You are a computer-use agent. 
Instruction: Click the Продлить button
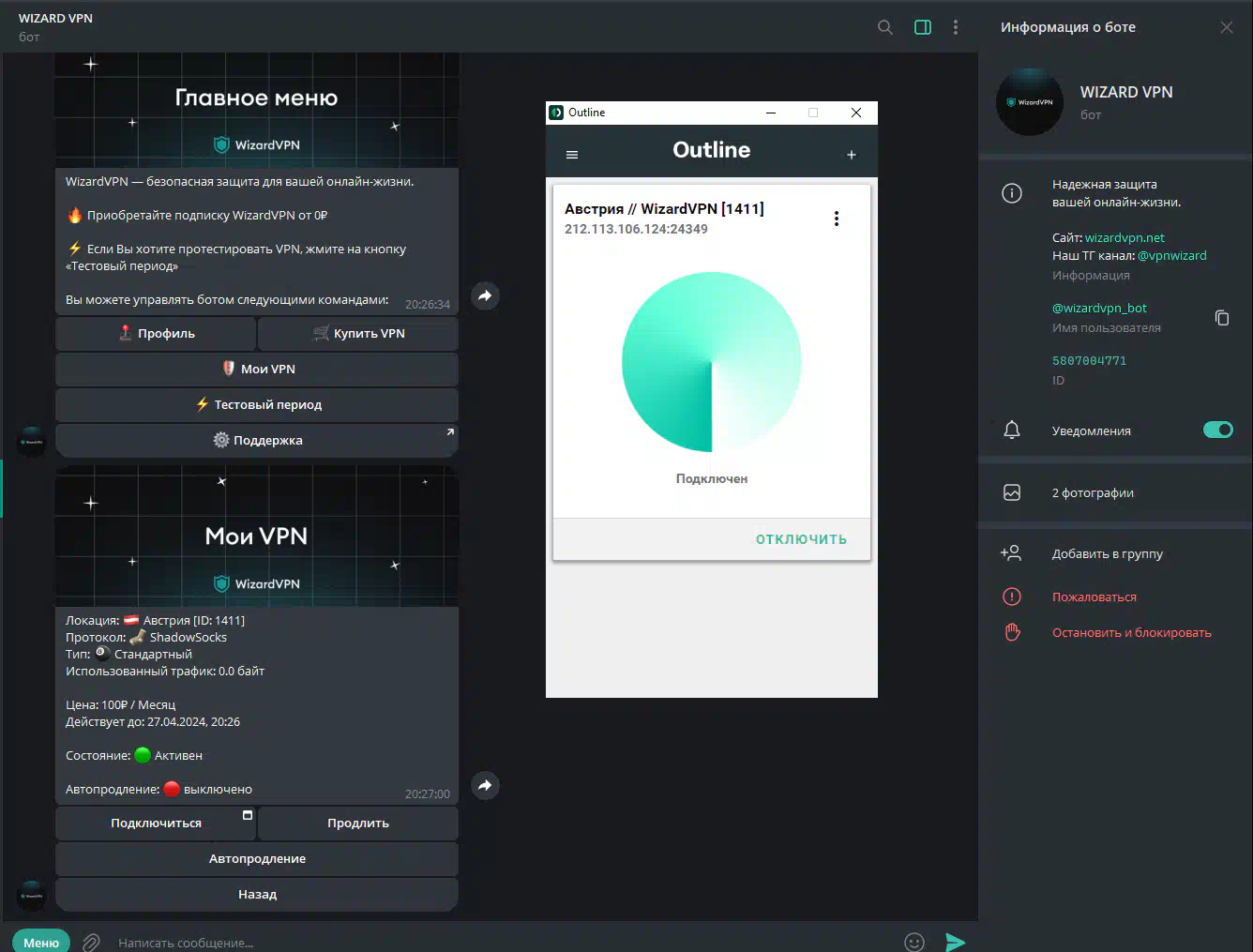(x=358, y=823)
